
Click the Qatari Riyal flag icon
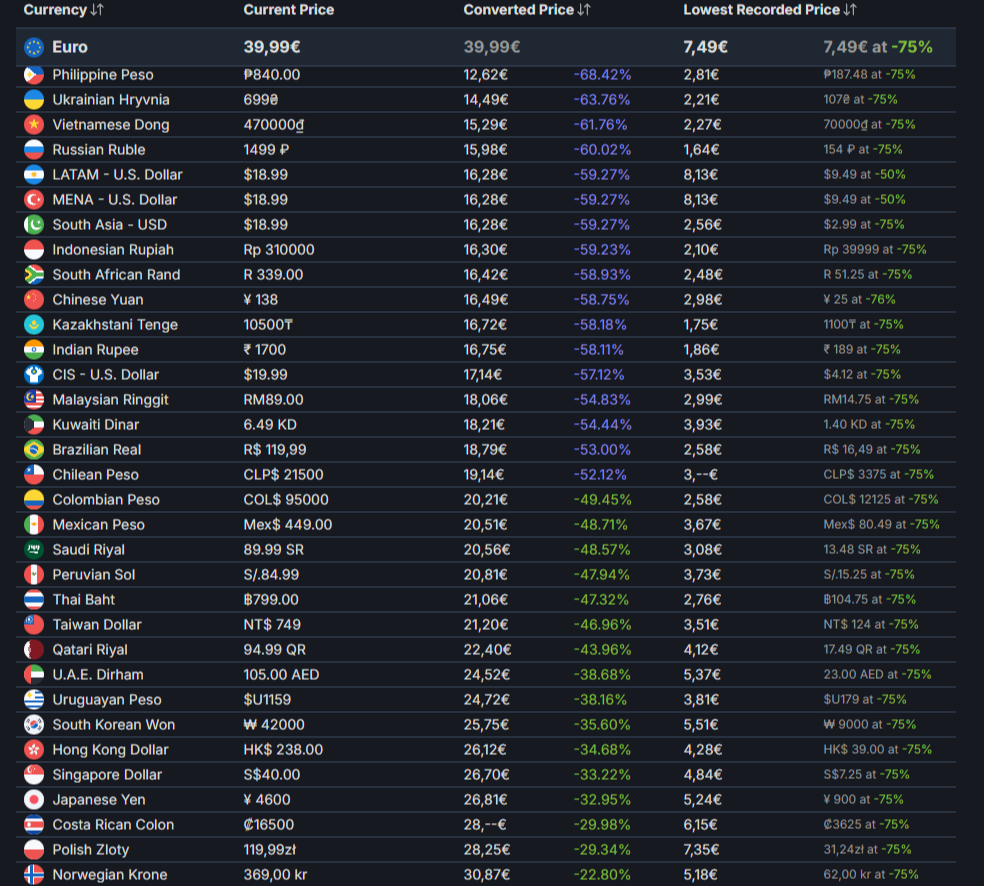[34, 650]
